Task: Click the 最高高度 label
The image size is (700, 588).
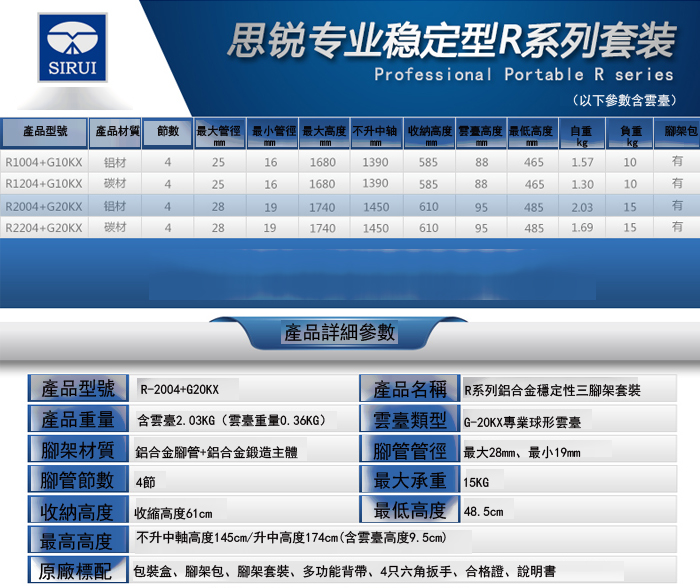Action: 78,540
